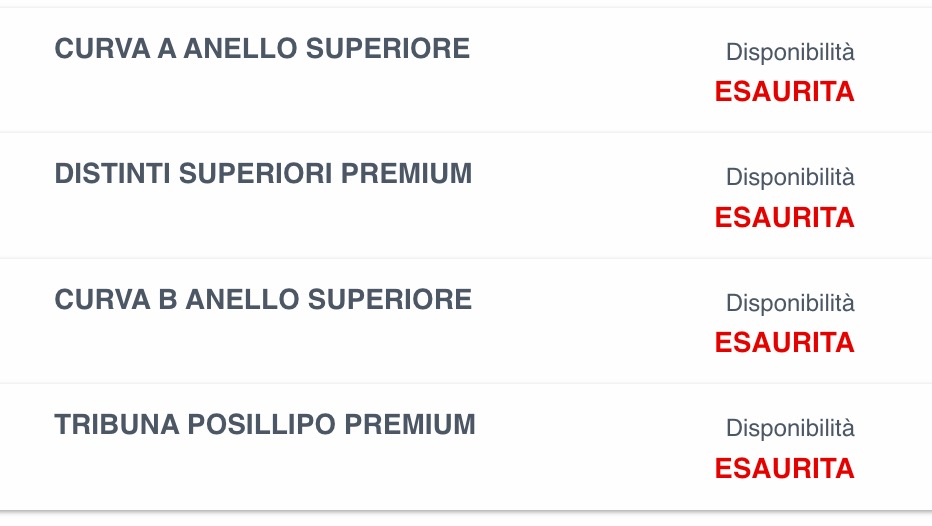Click empty middle area of Curva A row
This screenshot has height=526, width=932.
590,70
